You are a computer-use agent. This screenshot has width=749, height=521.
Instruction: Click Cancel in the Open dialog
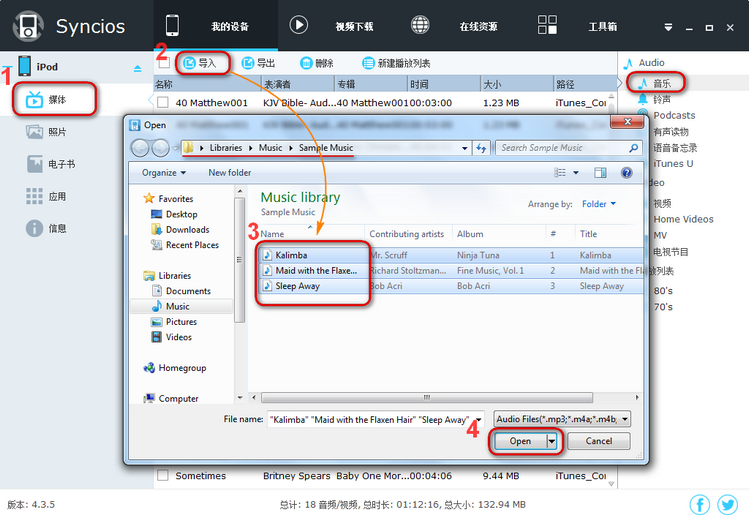tap(599, 441)
